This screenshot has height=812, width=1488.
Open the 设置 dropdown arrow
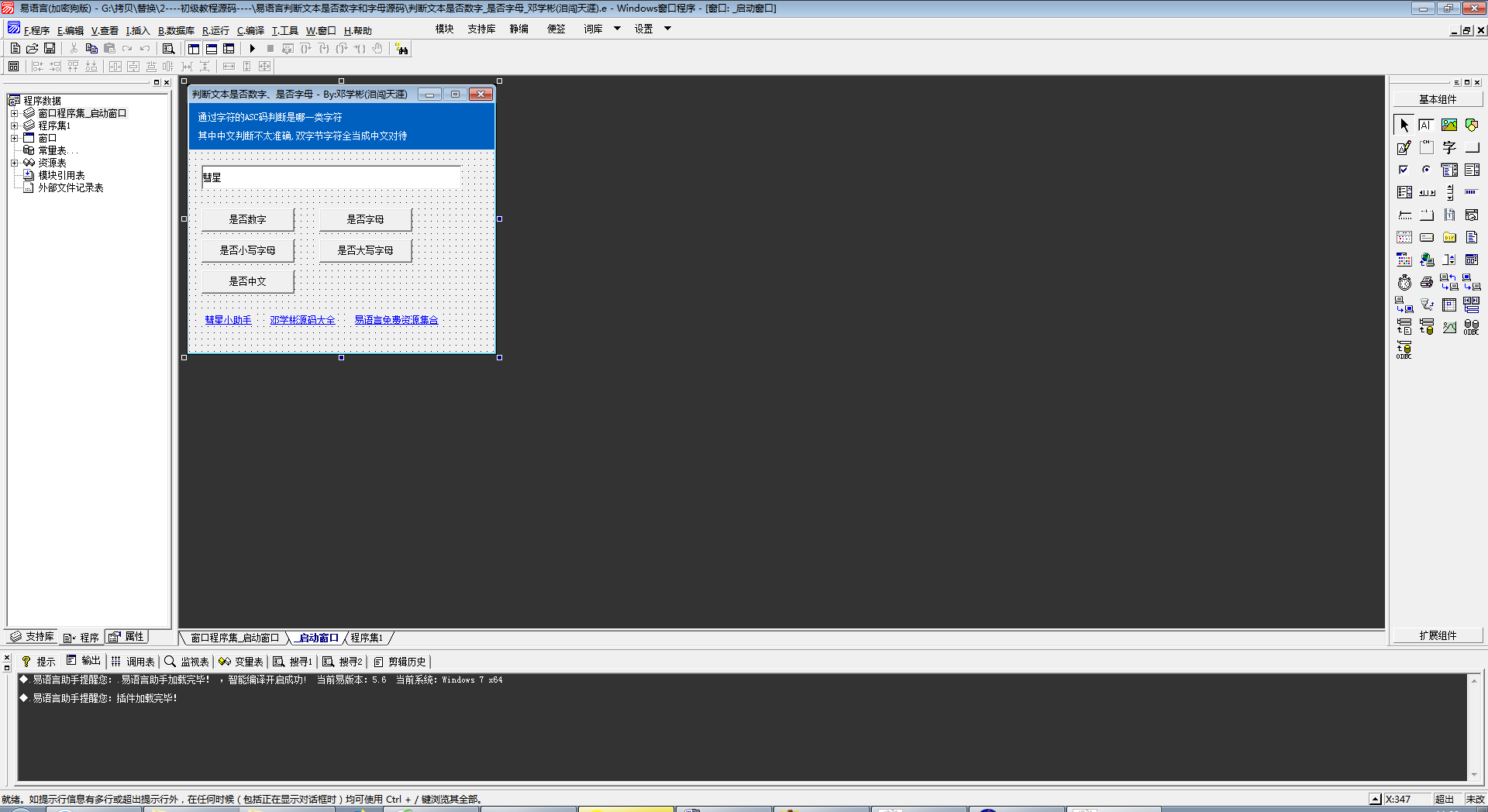667,29
